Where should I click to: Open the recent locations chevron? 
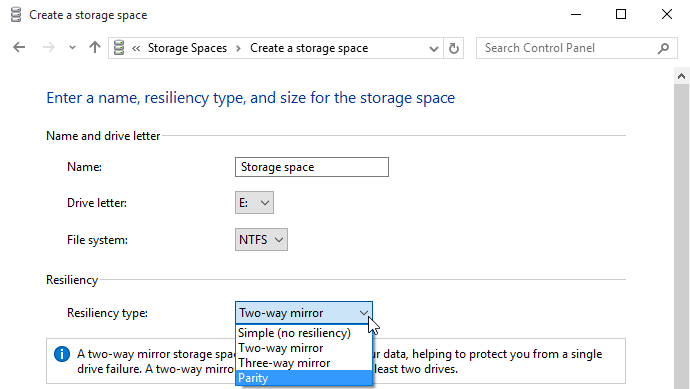pos(72,48)
